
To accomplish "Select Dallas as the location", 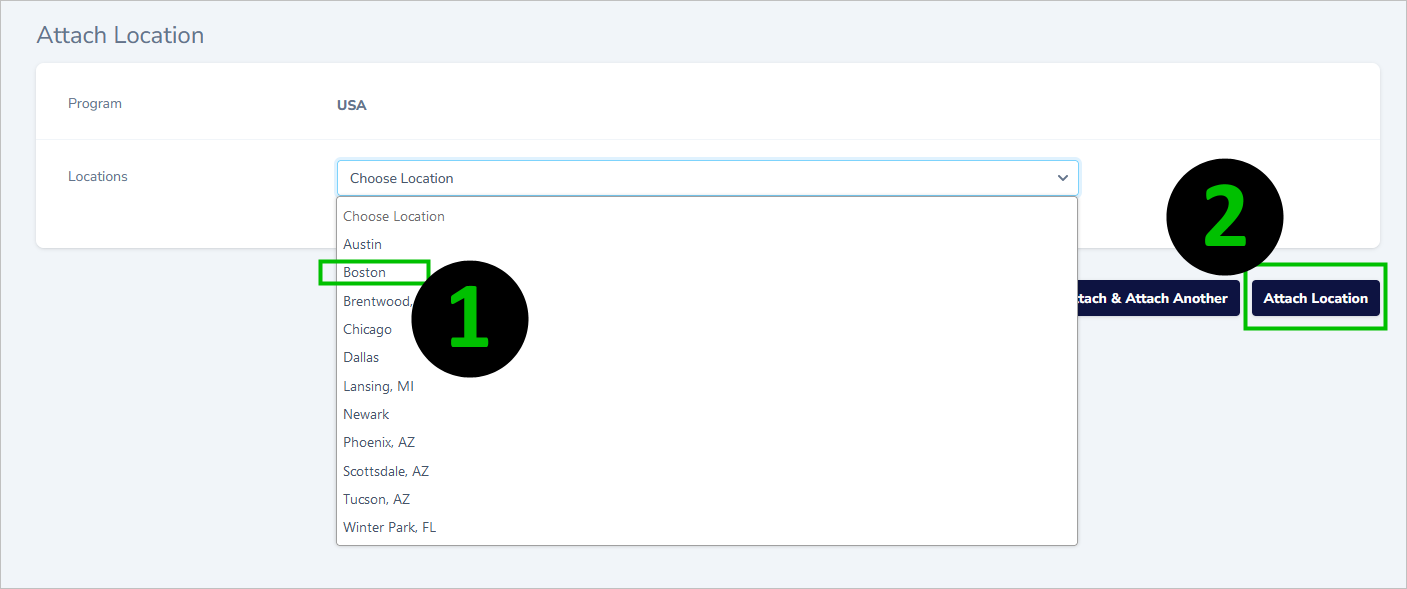I will [360, 357].
